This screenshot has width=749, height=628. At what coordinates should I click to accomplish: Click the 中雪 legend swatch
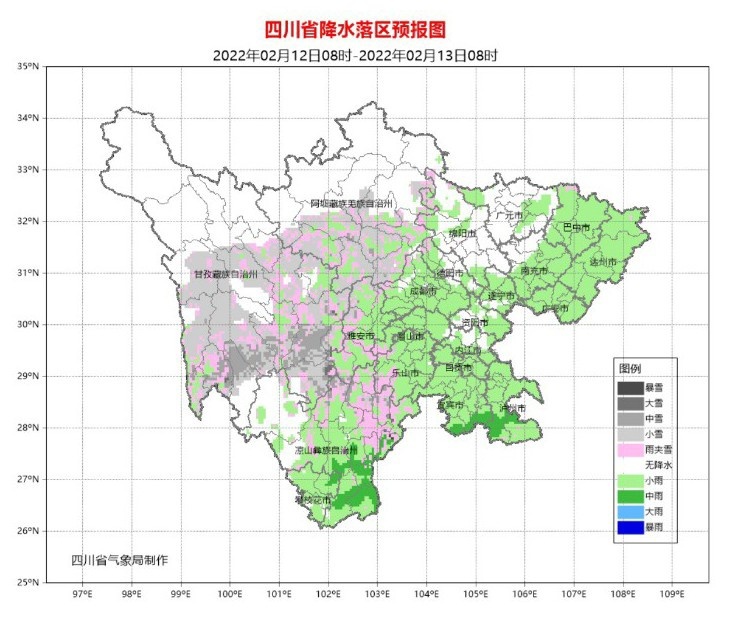tap(630, 418)
